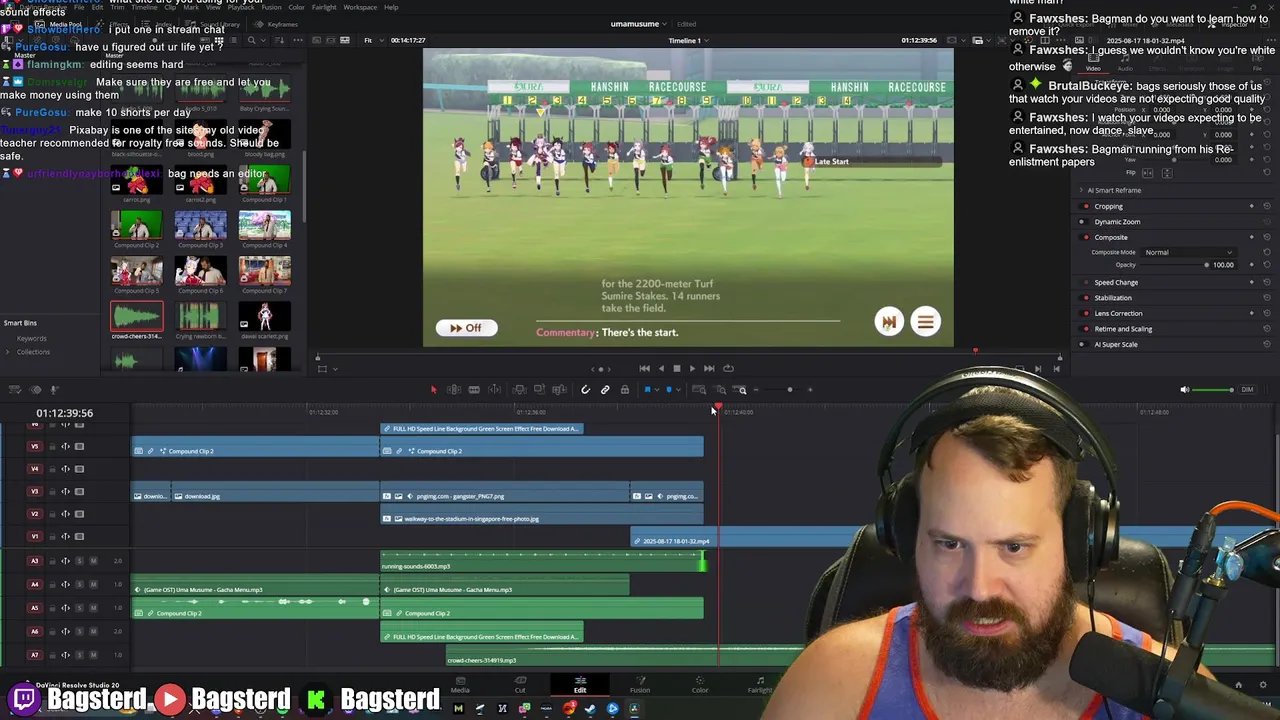Select crowd-cheers waveform thumbnail in media pool
The height and width of the screenshot is (720, 1280).
137,317
